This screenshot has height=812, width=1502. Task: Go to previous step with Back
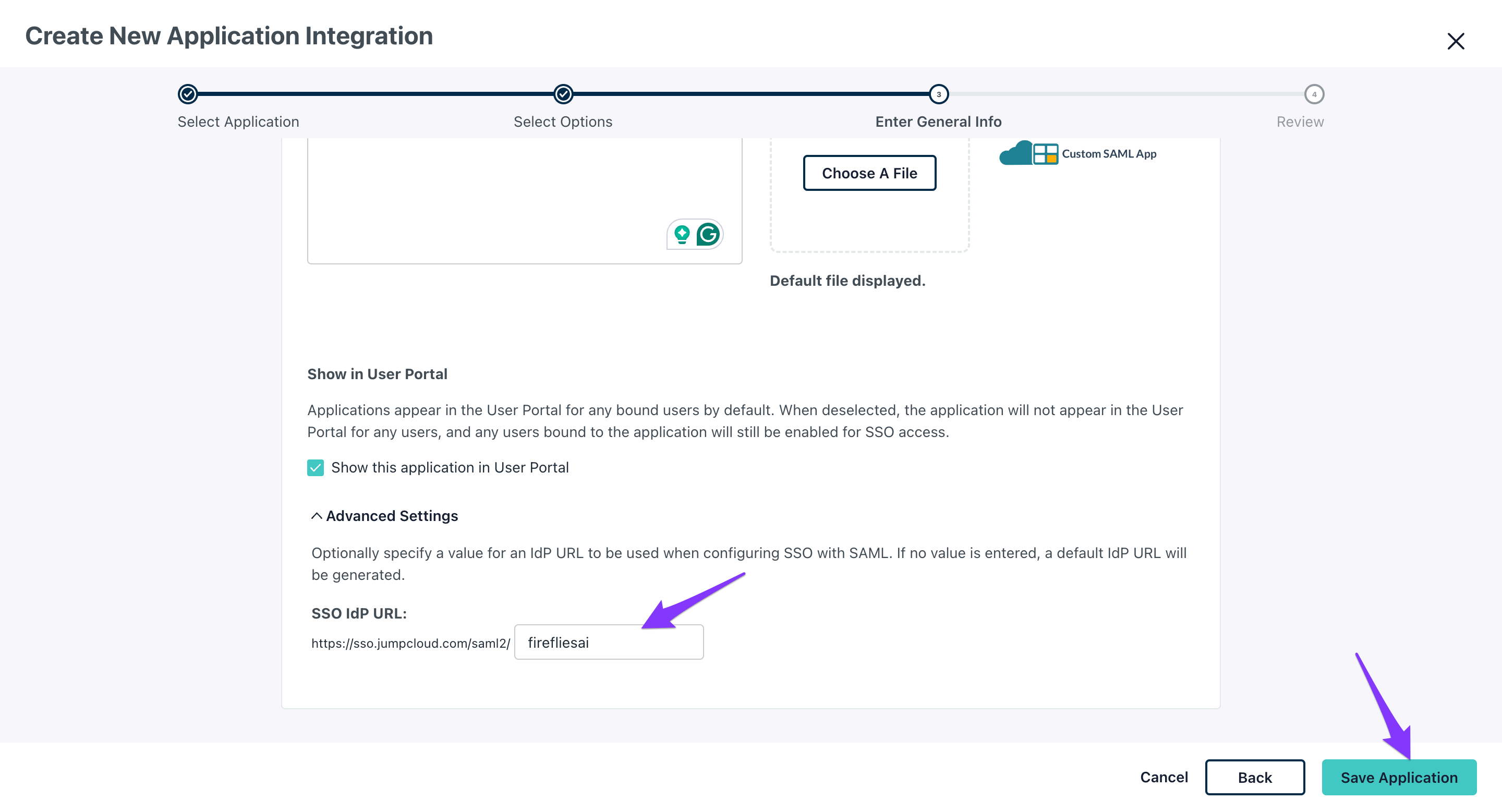click(x=1254, y=777)
